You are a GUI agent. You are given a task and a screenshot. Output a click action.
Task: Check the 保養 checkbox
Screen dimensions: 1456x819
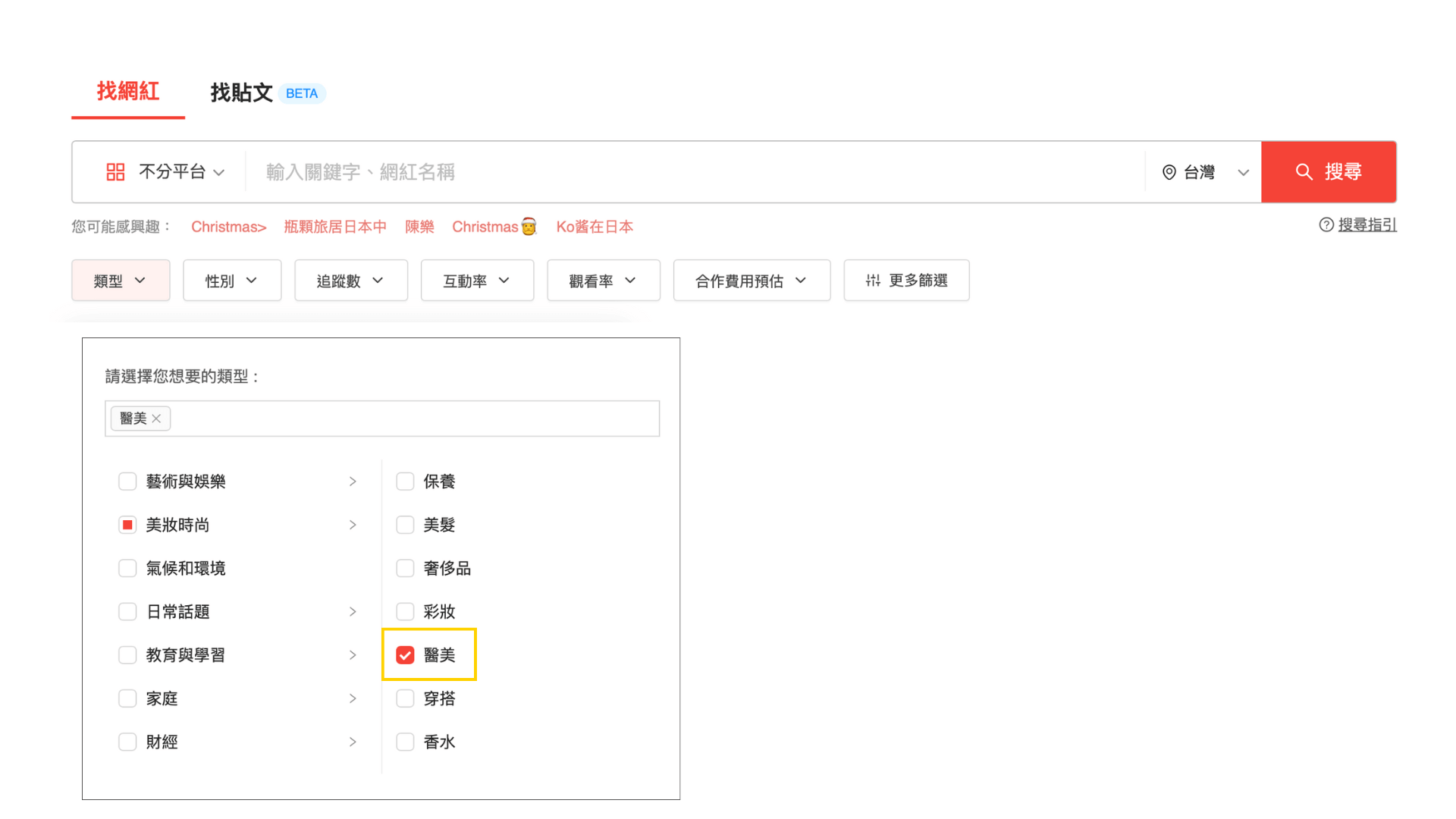[405, 482]
